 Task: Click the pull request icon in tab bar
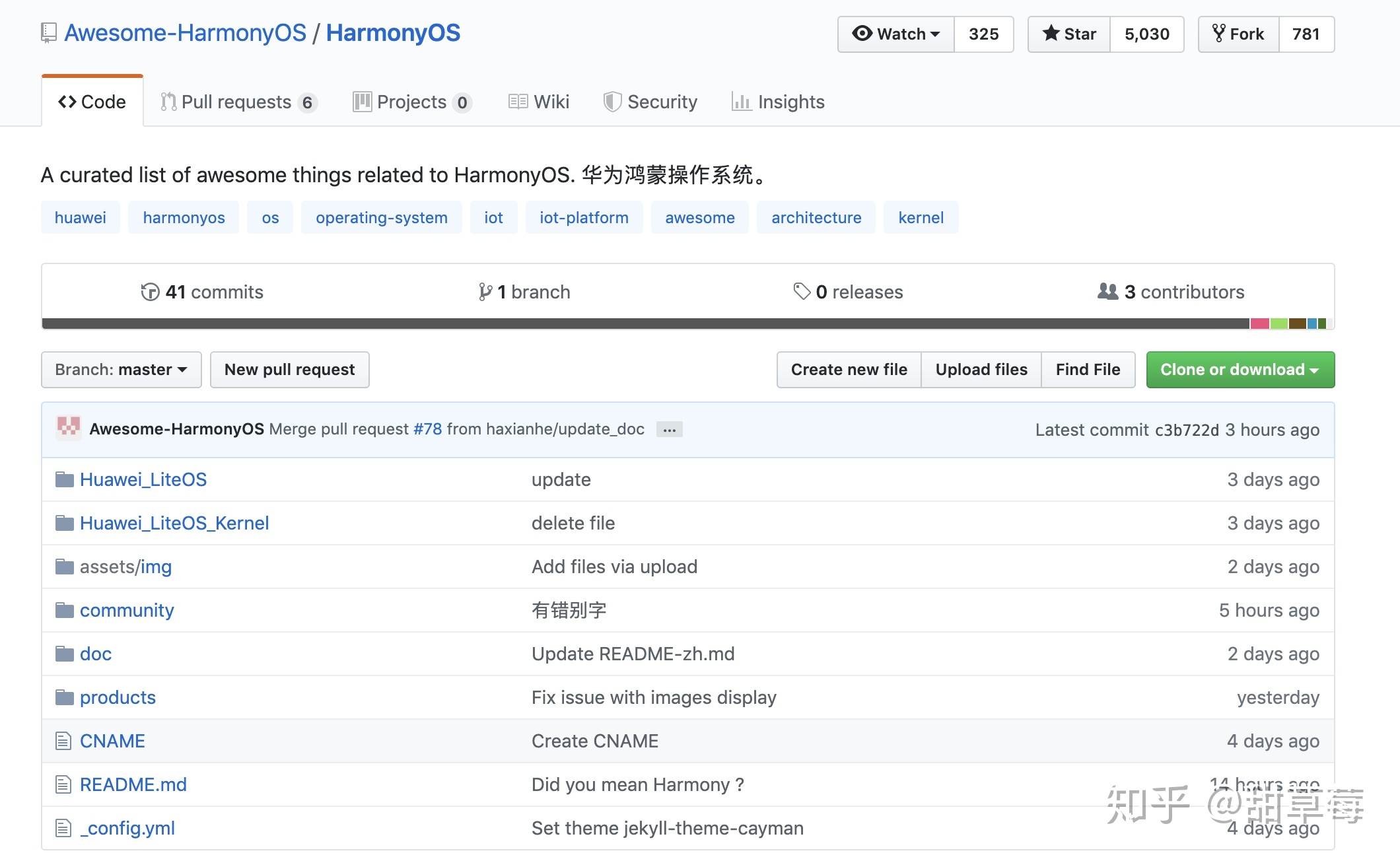coord(168,102)
